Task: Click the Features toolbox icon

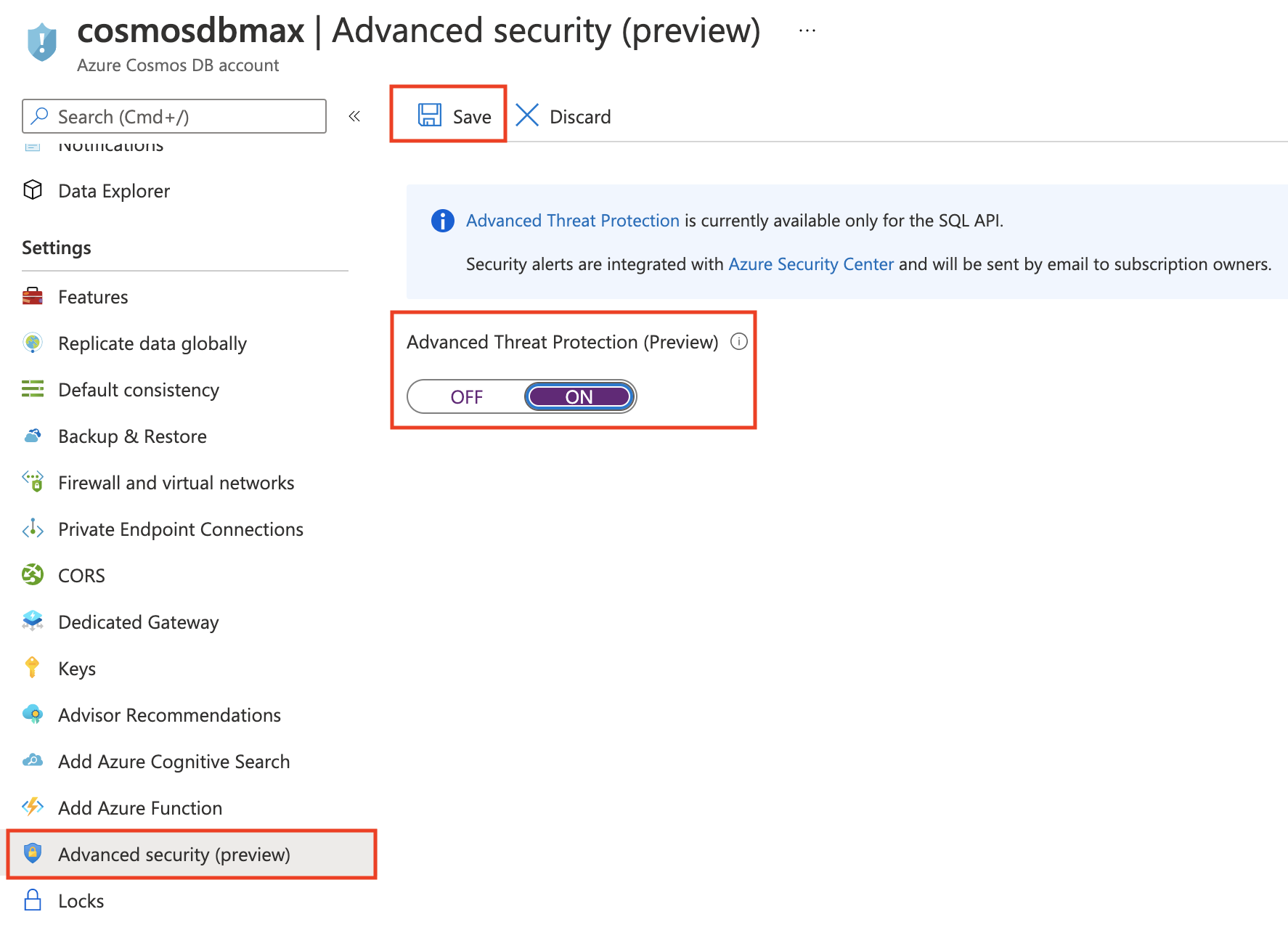Action: point(33,296)
